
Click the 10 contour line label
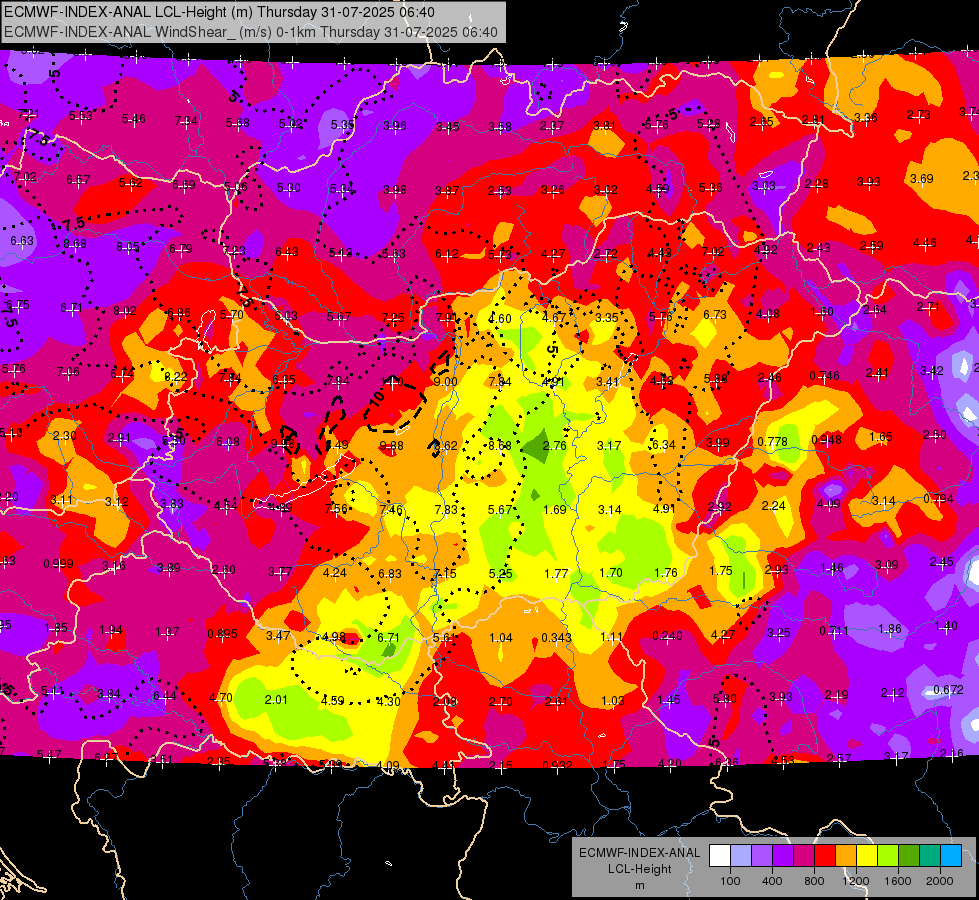[376, 398]
